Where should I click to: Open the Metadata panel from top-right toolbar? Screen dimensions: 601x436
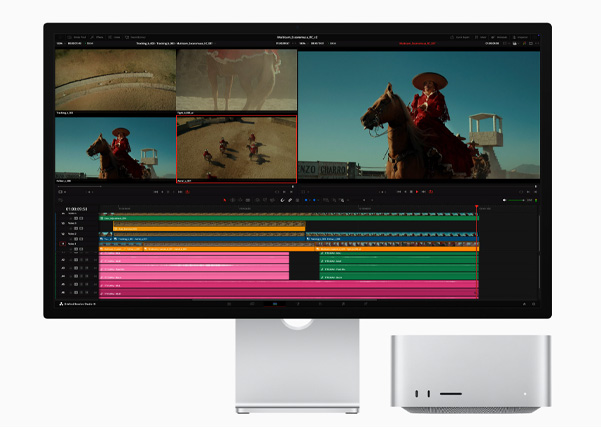(499, 37)
